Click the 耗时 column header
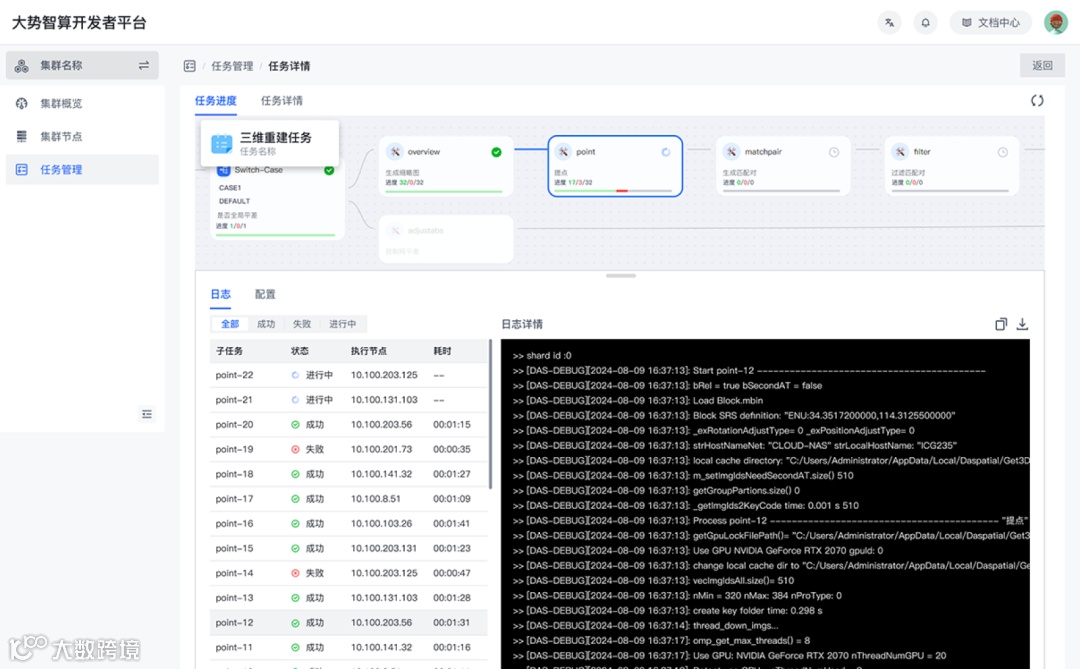Viewport: 1080px width, 669px height. (x=442, y=351)
